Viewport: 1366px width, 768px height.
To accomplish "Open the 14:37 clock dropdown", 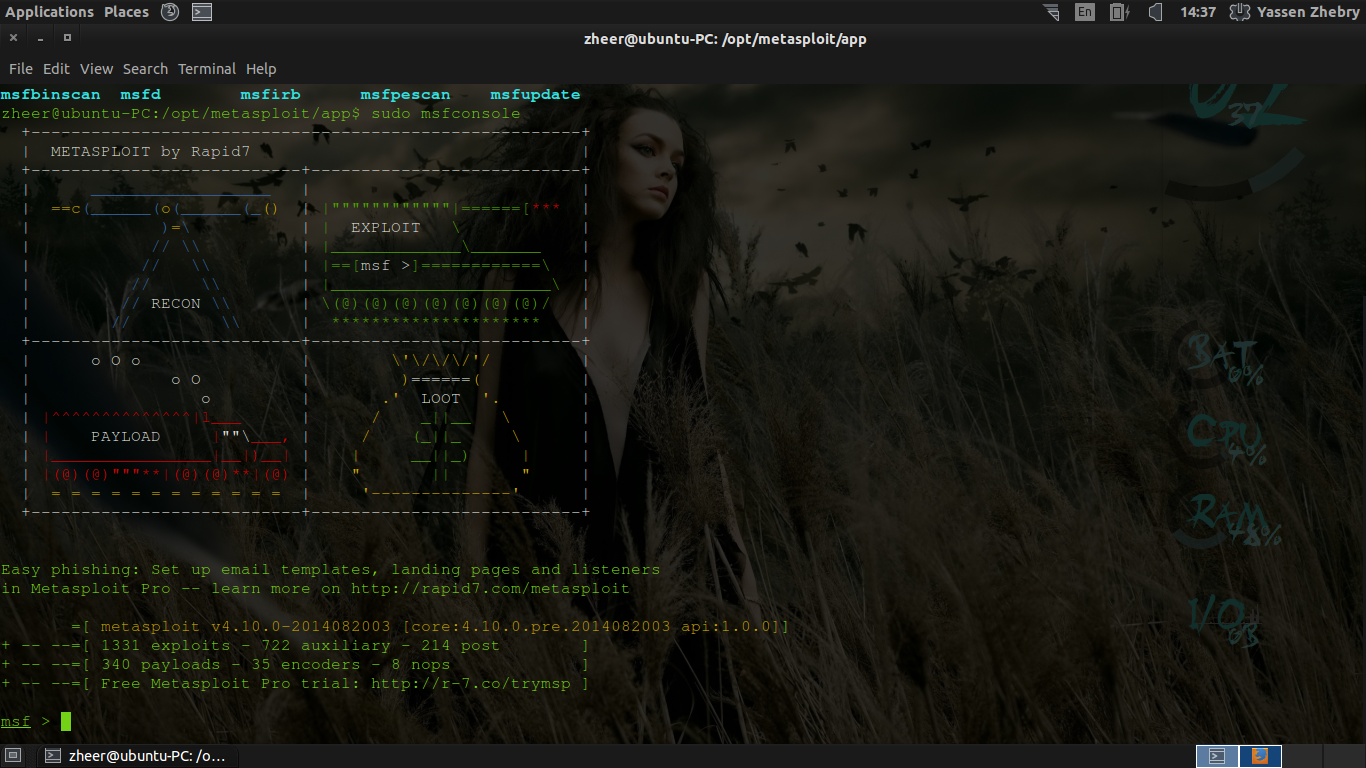I will (x=1191, y=12).
